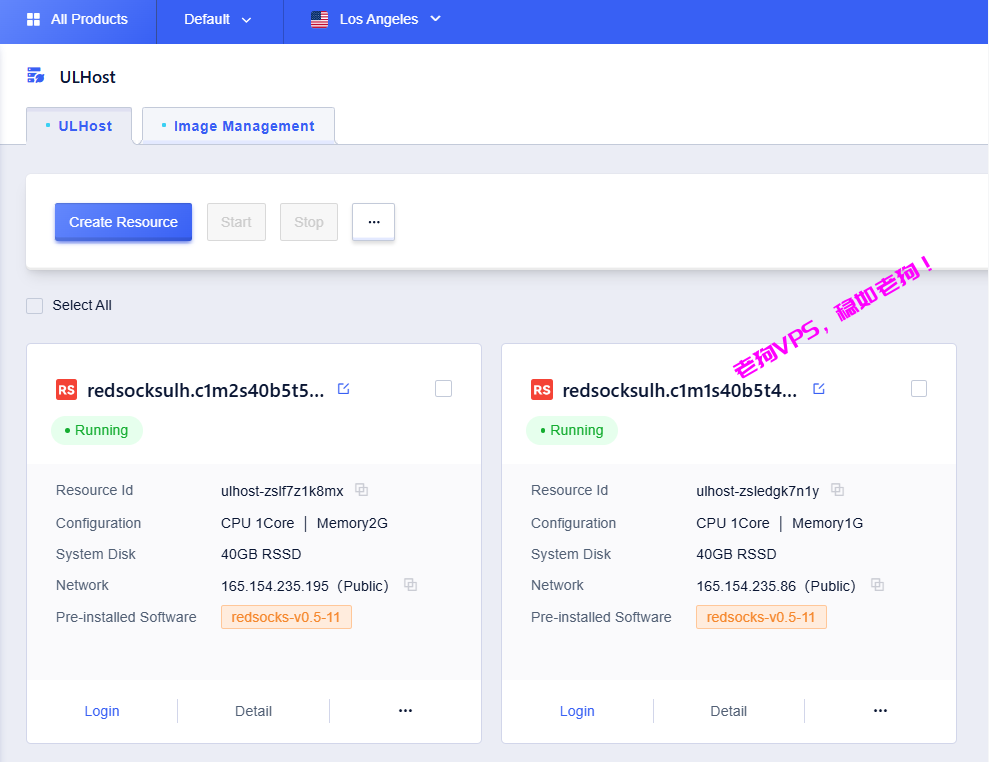Log in to host 165.154.235.195
This screenshot has height=762, width=989.
click(x=102, y=711)
